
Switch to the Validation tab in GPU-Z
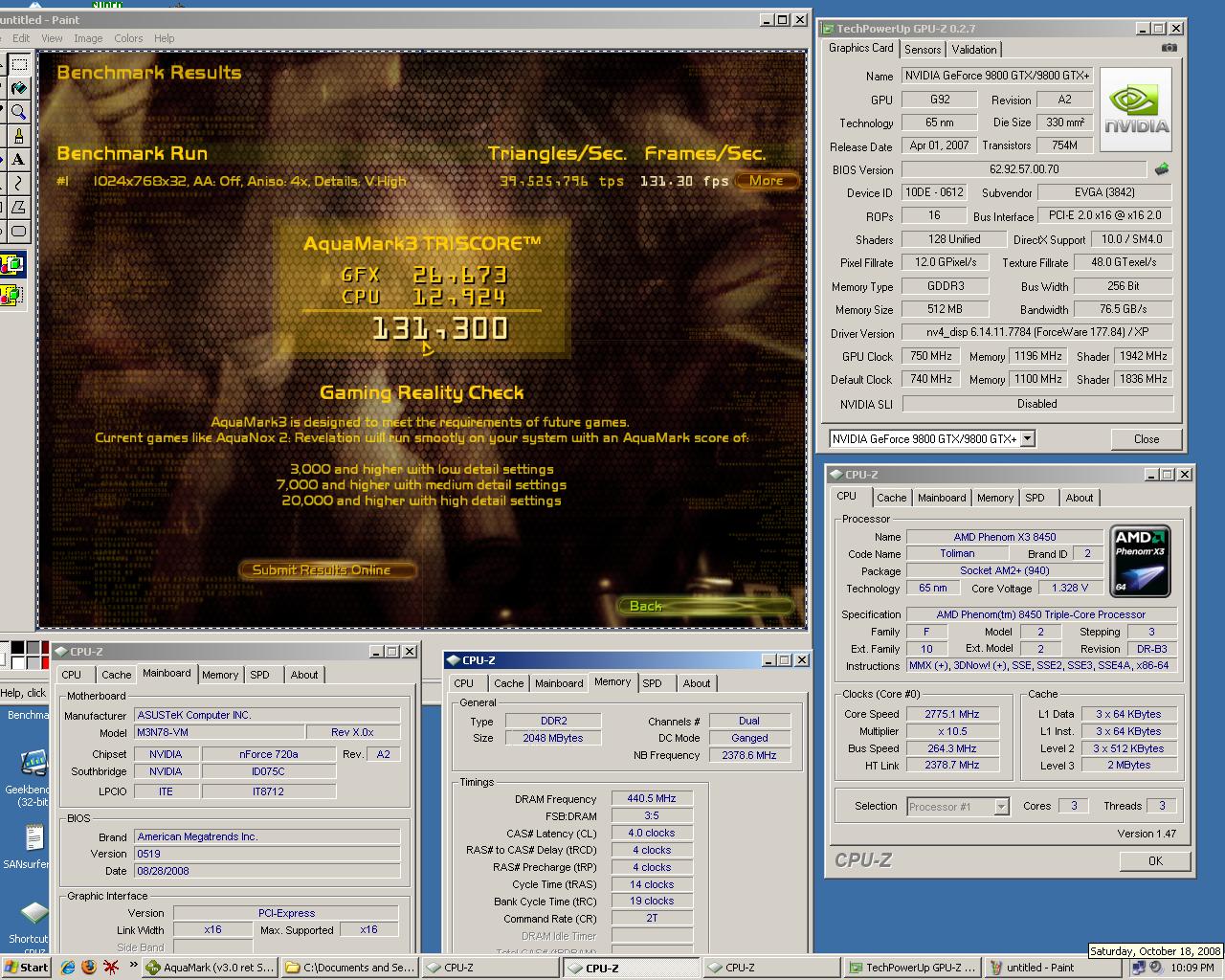[x=974, y=50]
